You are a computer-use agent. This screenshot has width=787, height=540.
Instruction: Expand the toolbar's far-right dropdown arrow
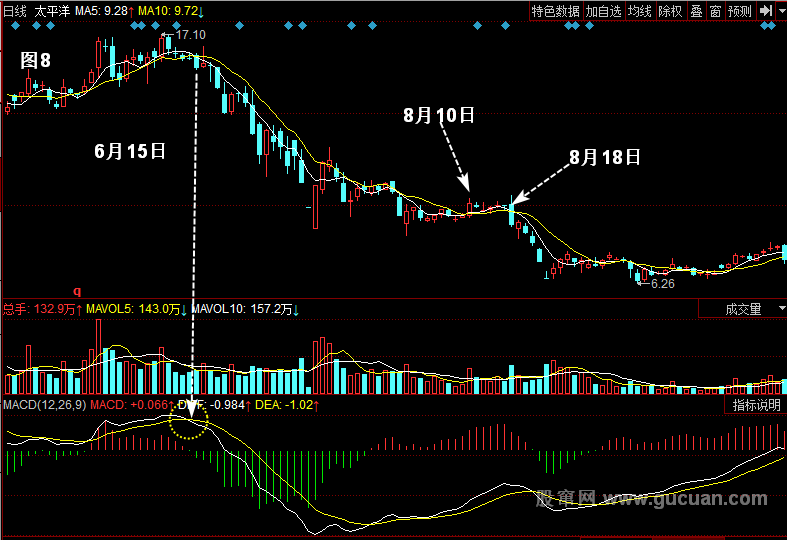781,11
